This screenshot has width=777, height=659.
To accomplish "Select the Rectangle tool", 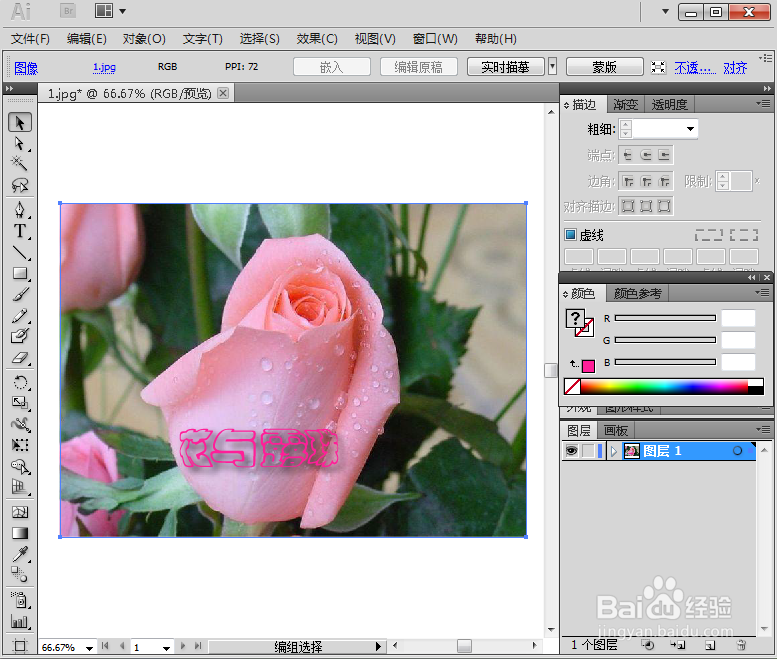I will [x=20, y=274].
